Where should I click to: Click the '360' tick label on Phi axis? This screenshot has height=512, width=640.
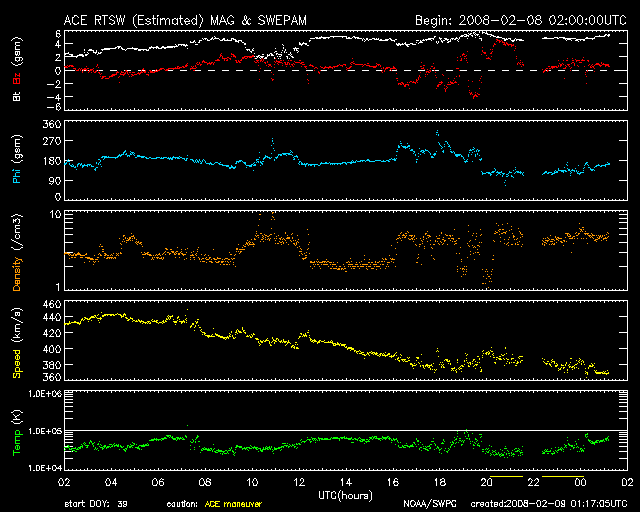coord(52,124)
